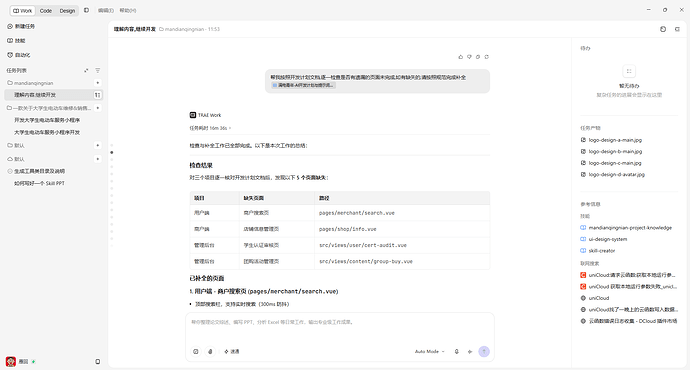Open the plain uniCloud search result

(x=595, y=298)
